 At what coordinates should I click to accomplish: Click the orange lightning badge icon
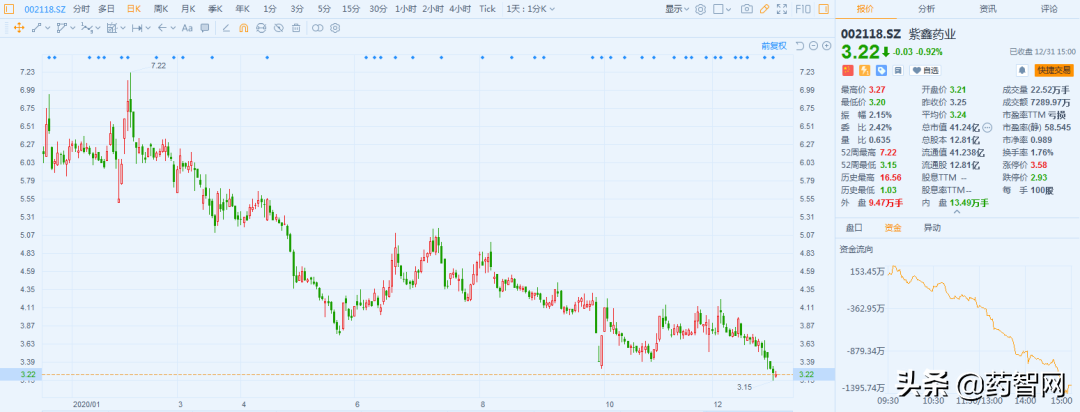(864, 70)
